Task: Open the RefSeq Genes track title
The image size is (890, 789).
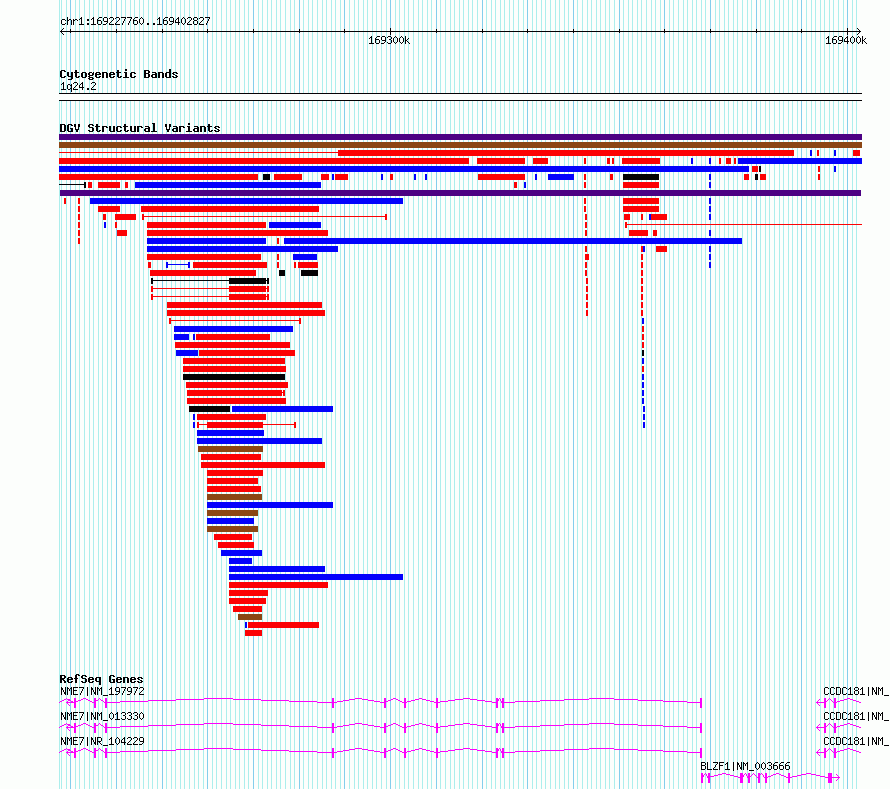Action: (x=101, y=679)
